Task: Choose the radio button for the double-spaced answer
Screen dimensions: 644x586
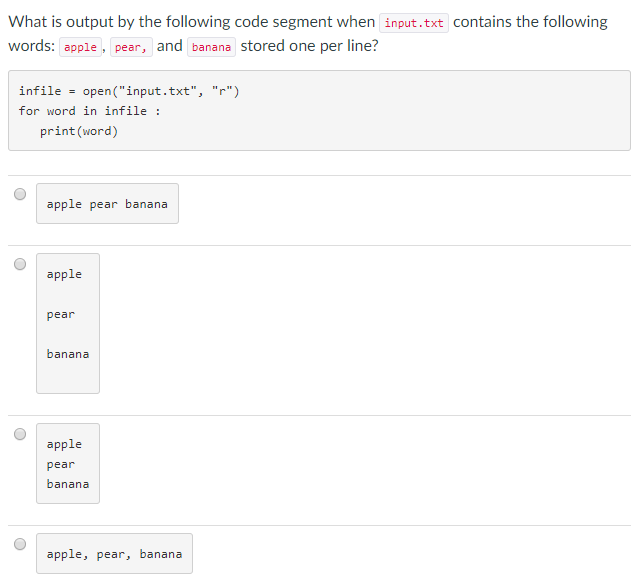Action: point(20,264)
